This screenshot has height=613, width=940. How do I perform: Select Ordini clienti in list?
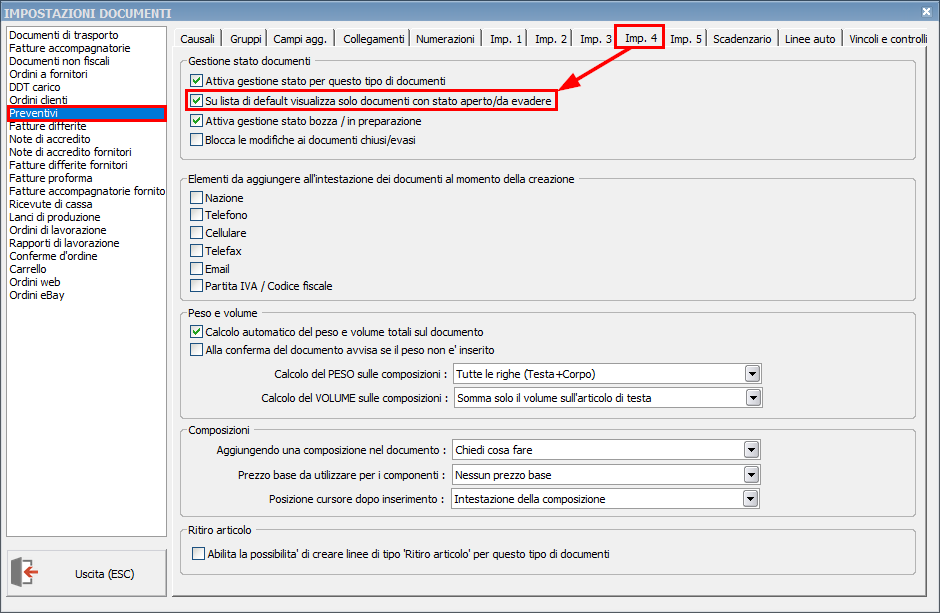pyautogui.click(x=86, y=100)
